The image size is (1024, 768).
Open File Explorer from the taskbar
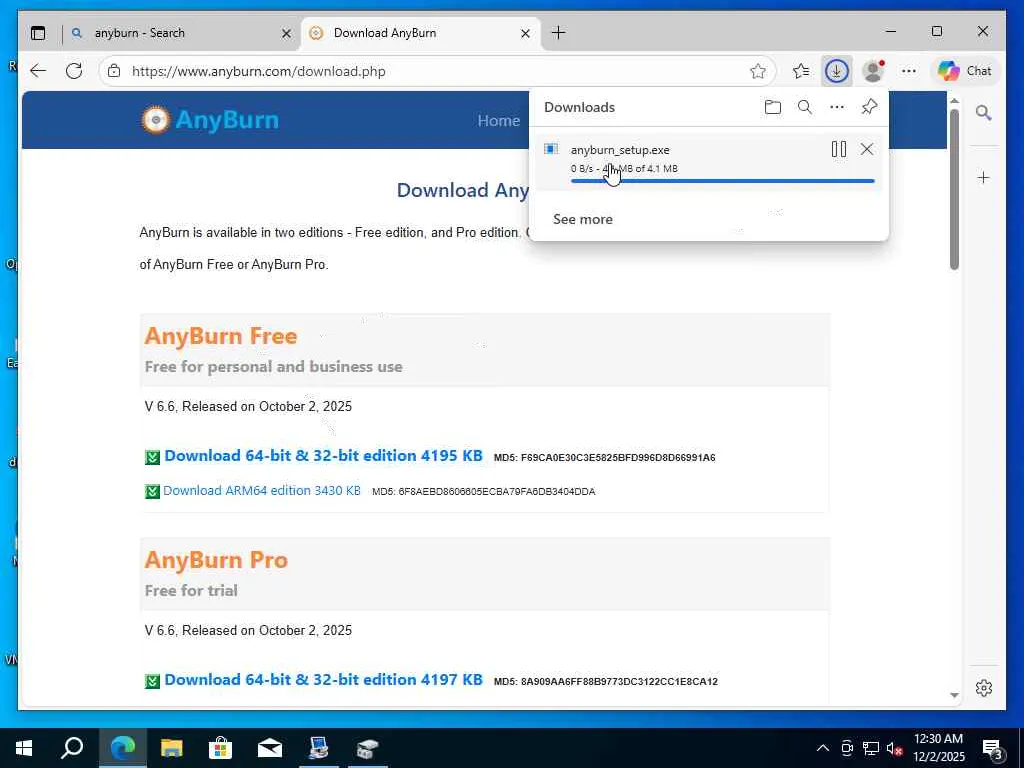[172, 748]
